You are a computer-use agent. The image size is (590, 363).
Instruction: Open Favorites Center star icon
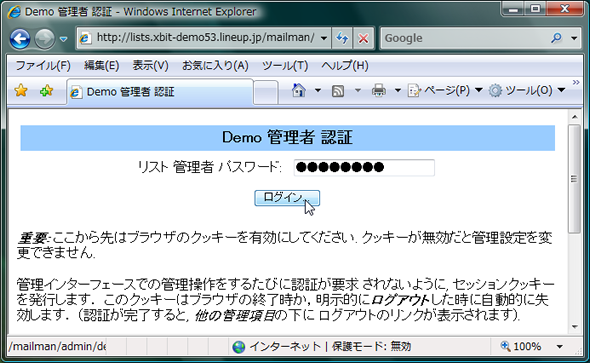click(21, 91)
